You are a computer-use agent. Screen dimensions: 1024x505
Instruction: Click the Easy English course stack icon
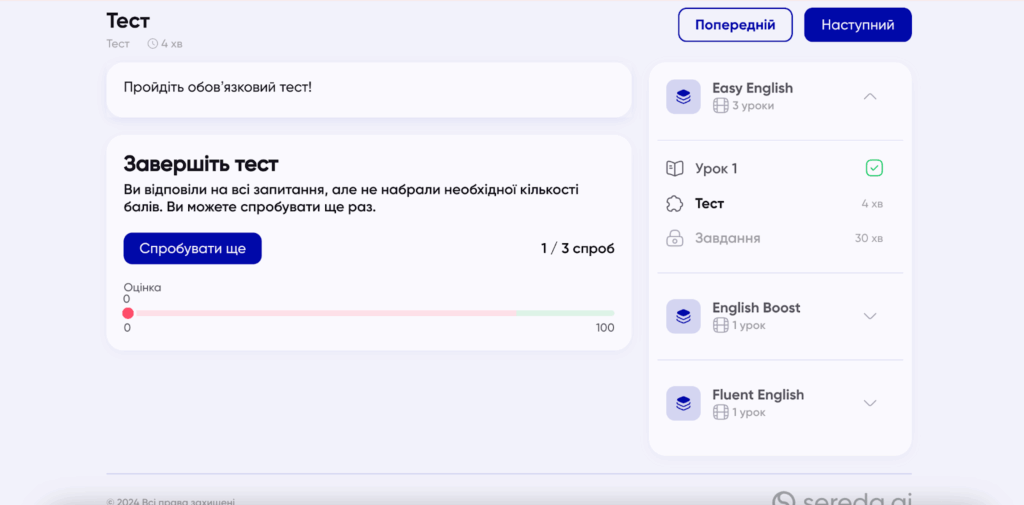[683, 97]
